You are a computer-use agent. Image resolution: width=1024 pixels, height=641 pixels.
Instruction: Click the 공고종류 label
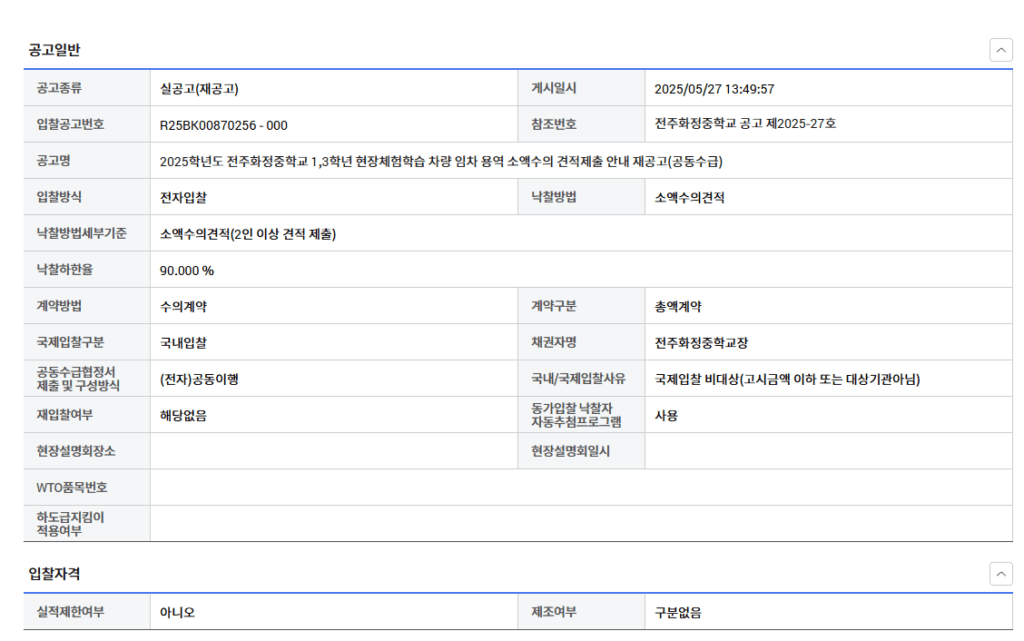pos(59,88)
